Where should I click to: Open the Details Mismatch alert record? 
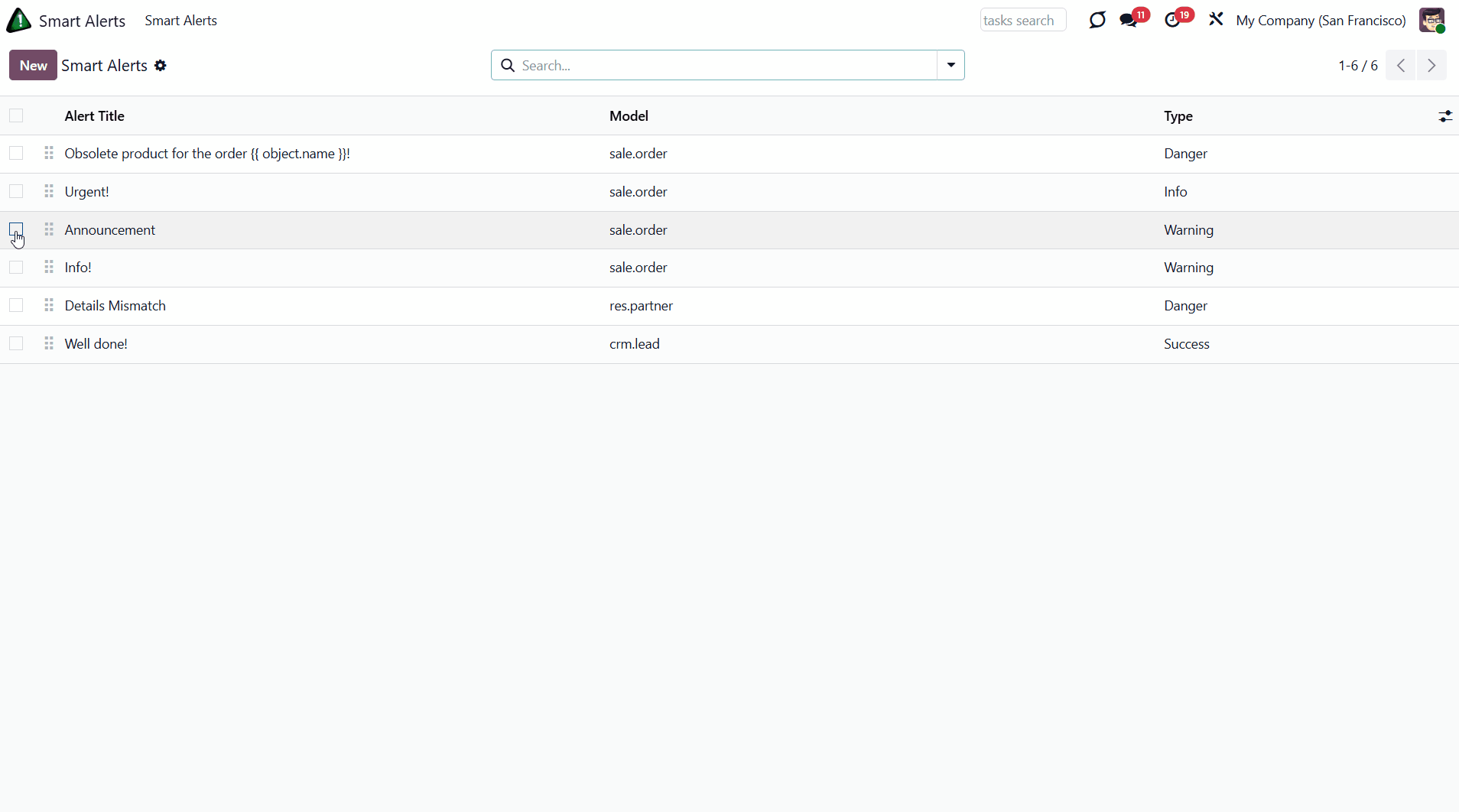point(115,306)
